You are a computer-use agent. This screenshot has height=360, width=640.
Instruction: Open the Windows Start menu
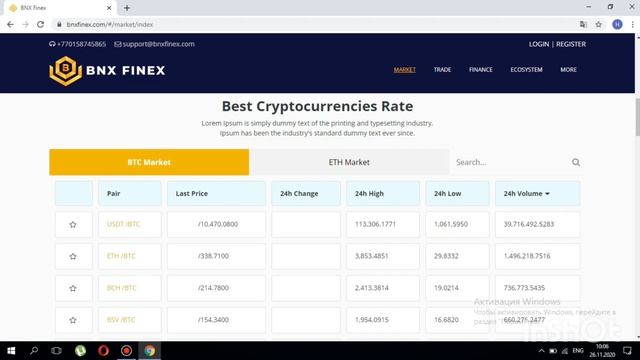[11, 351]
